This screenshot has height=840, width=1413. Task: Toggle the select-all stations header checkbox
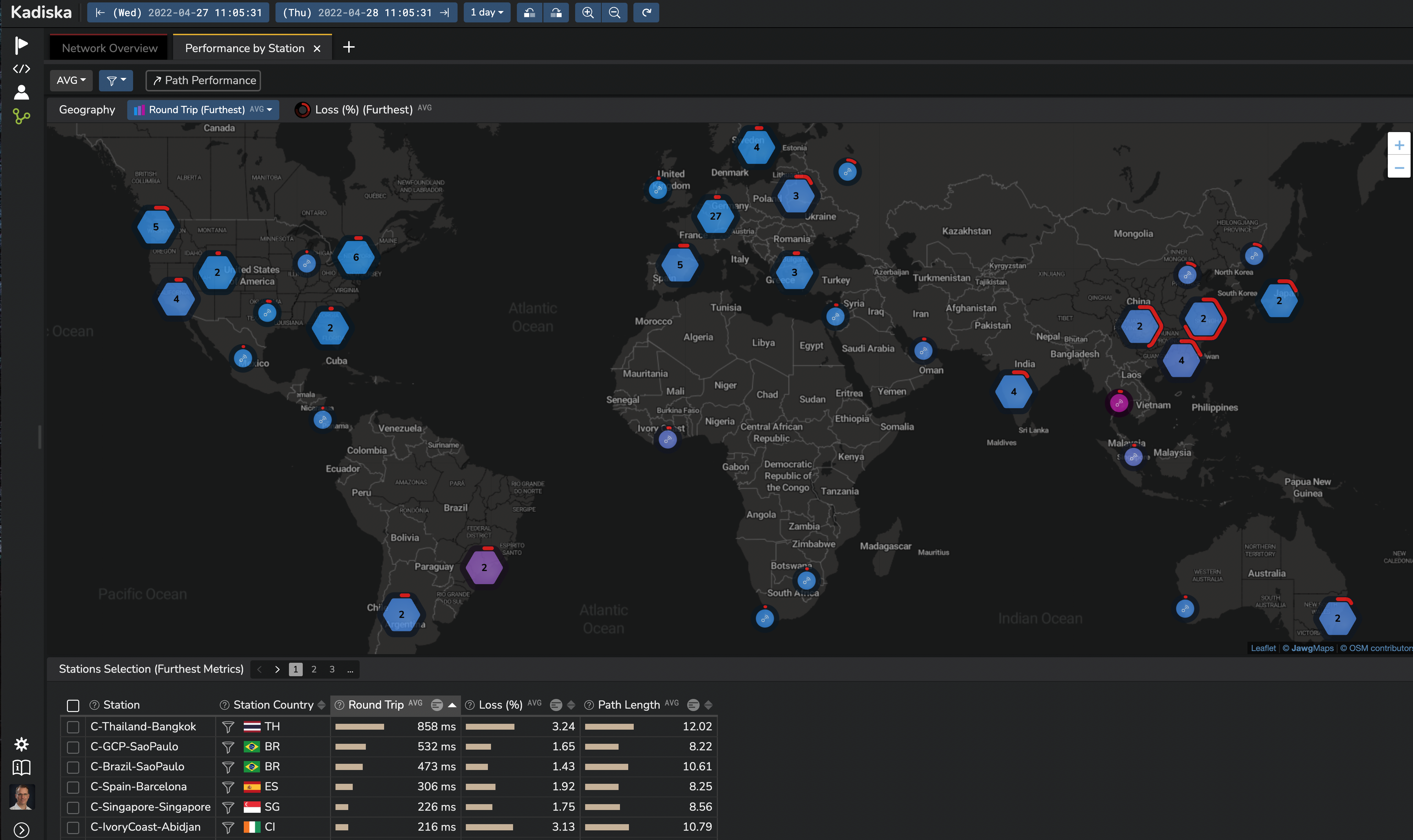(x=73, y=705)
